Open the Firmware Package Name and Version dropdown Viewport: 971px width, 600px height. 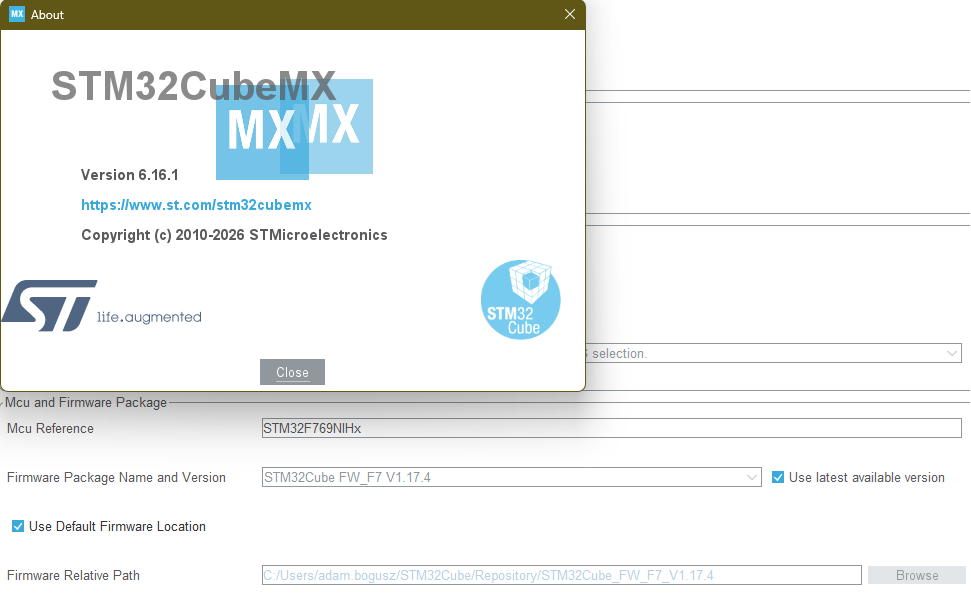pos(510,477)
